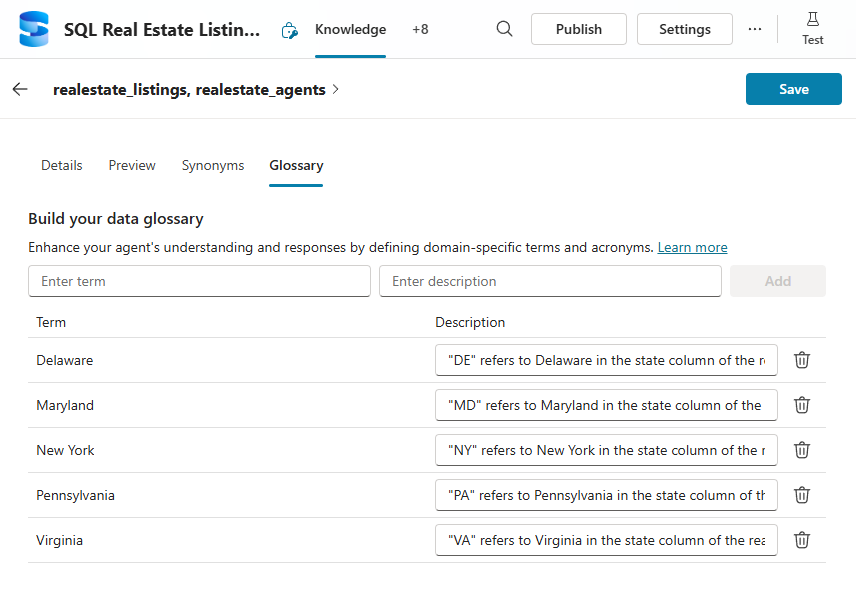Switch to the Preview tab

132,165
